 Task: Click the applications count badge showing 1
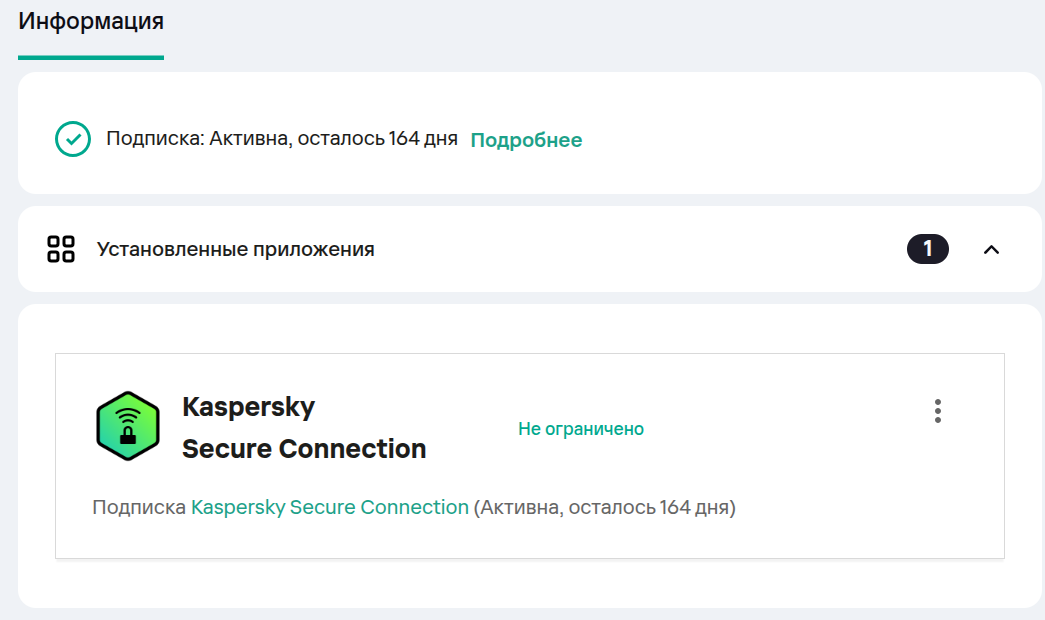coord(927,249)
